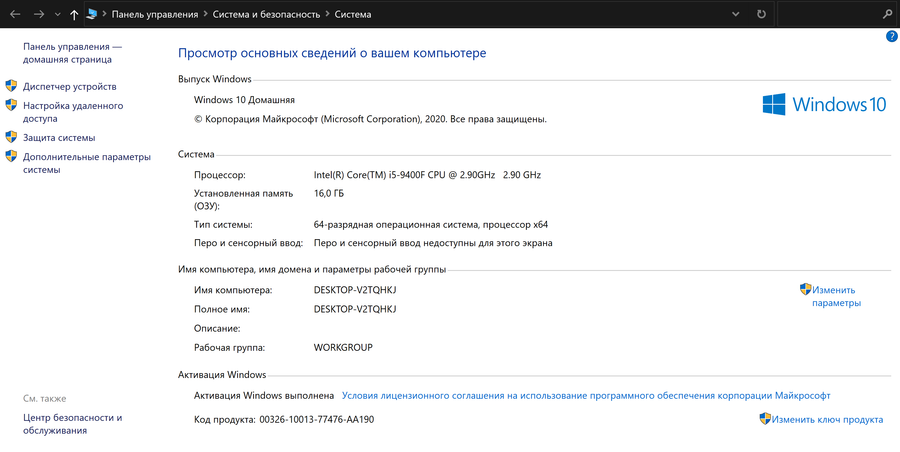
Task: Click the shield icon beside Диспетчер устройств
Action: (x=11, y=86)
